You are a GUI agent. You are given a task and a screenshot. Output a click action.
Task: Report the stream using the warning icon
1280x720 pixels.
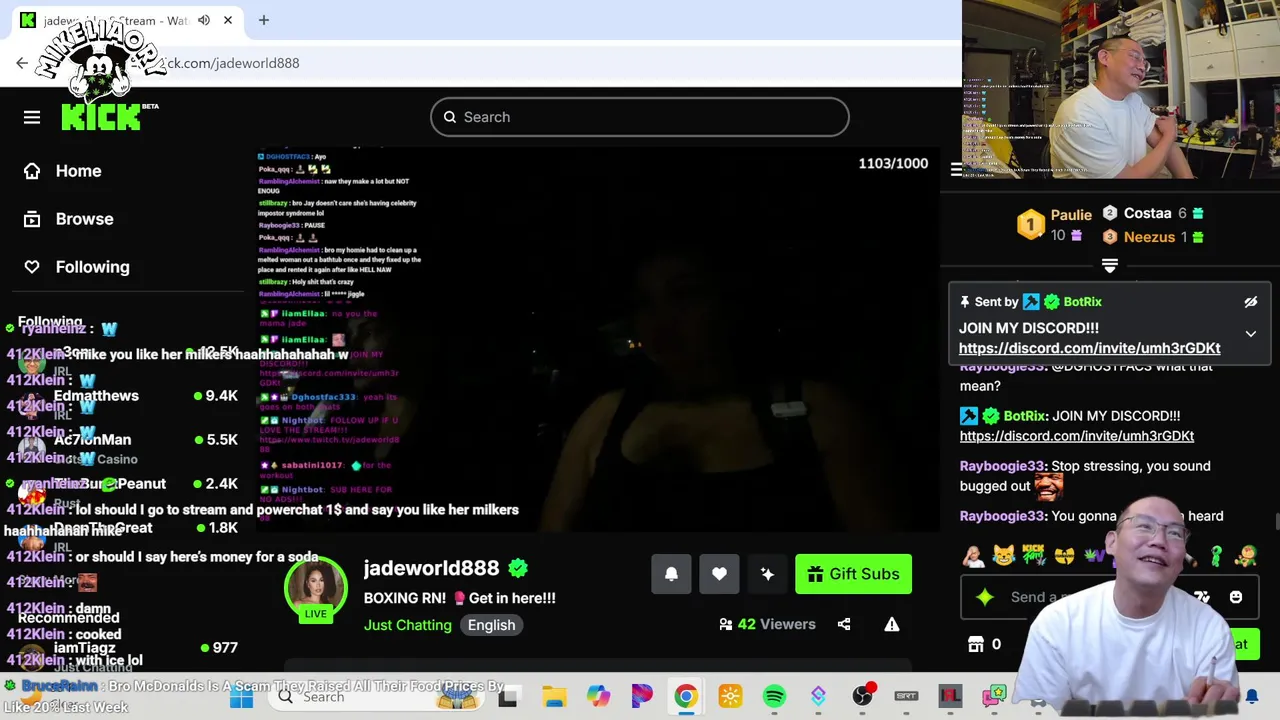tap(892, 624)
